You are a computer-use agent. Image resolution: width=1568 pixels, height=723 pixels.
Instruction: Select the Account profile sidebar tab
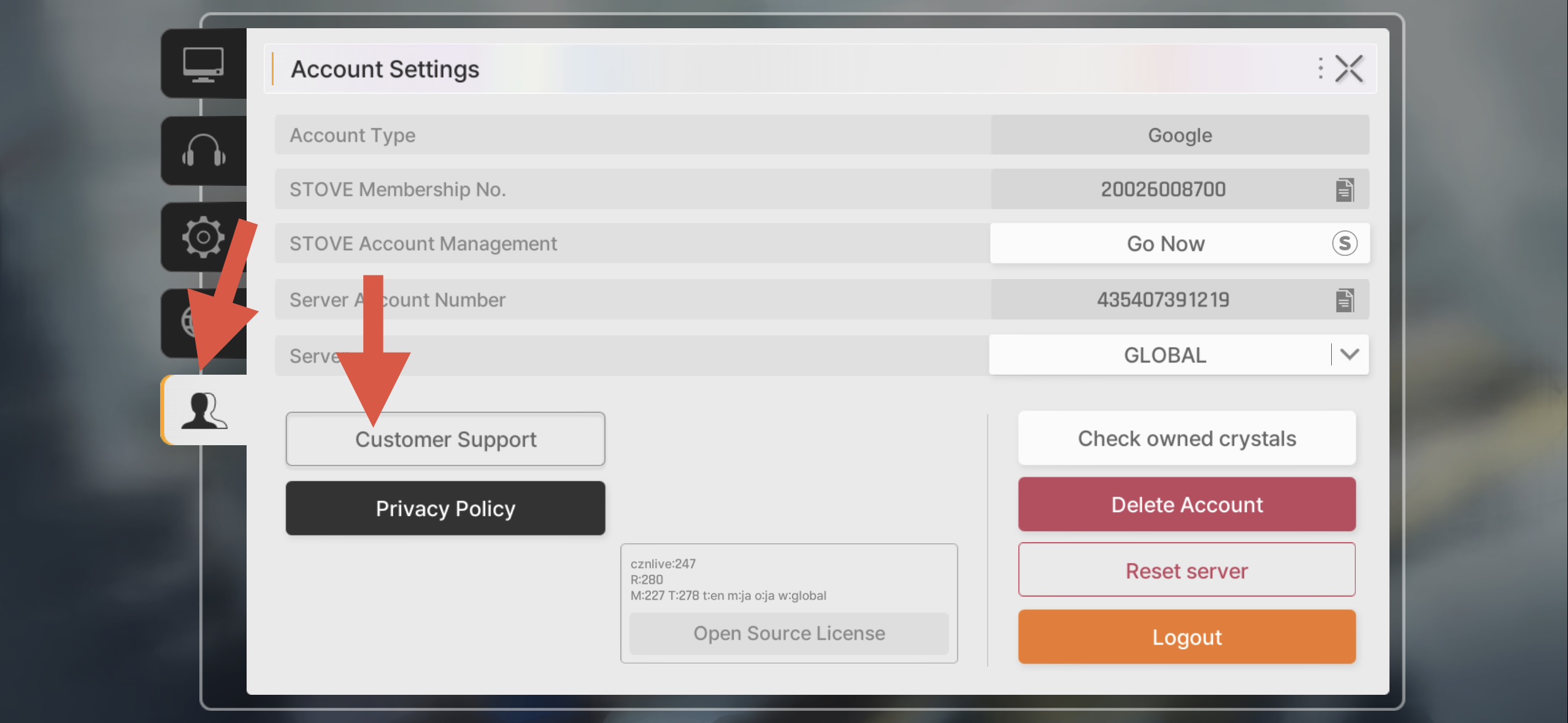[x=204, y=410]
